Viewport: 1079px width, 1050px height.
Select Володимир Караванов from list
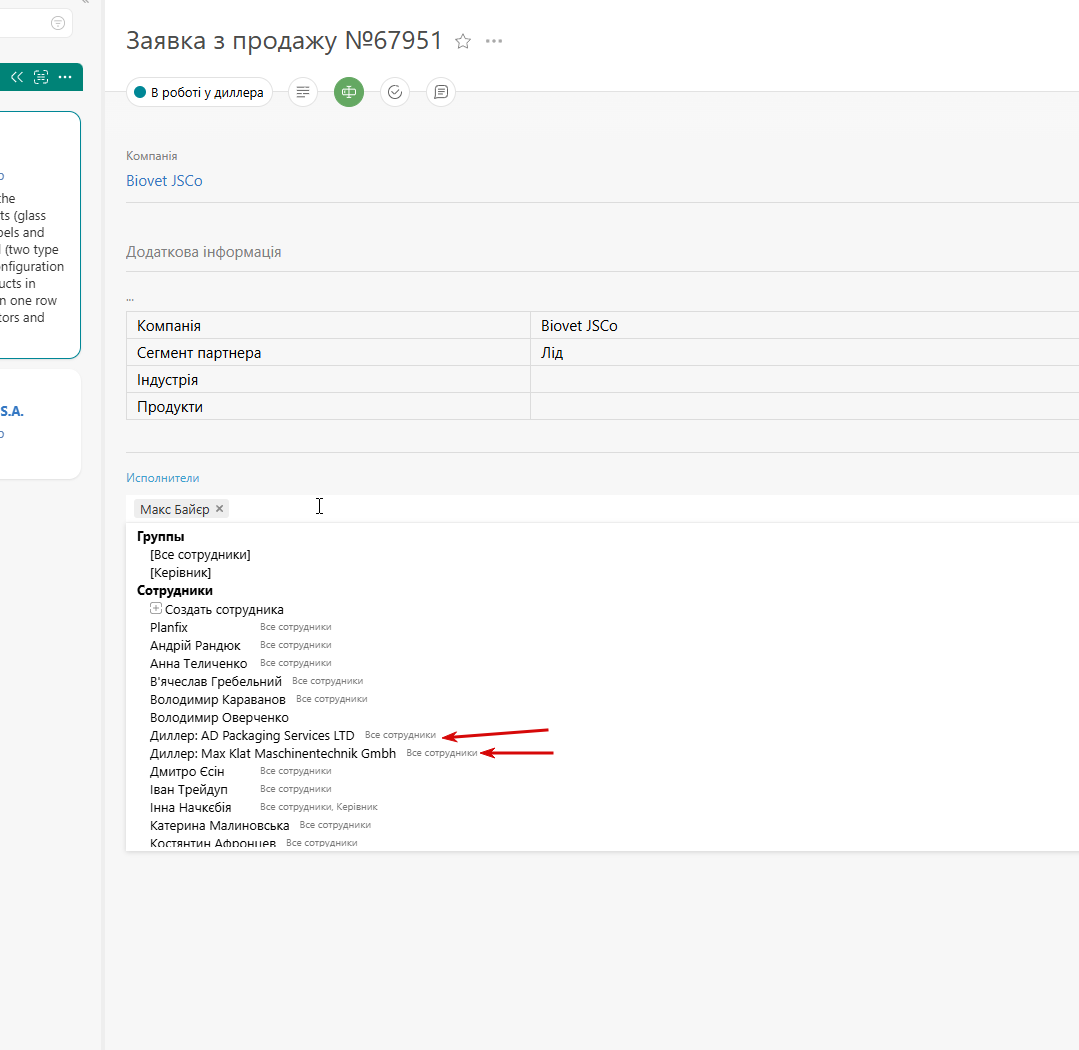pos(218,699)
